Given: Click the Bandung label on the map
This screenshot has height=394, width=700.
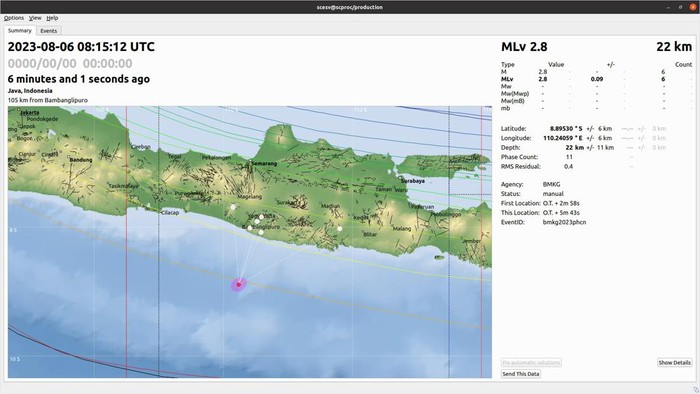Looking at the screenshot, I should tap(81, 160).
